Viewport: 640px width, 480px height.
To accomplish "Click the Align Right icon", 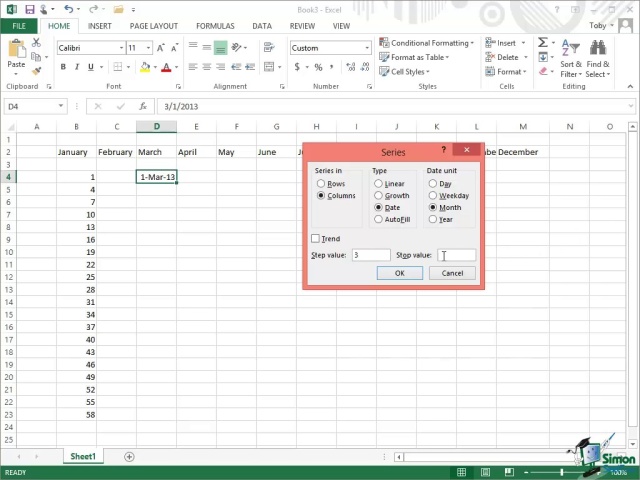I will 220,67.
